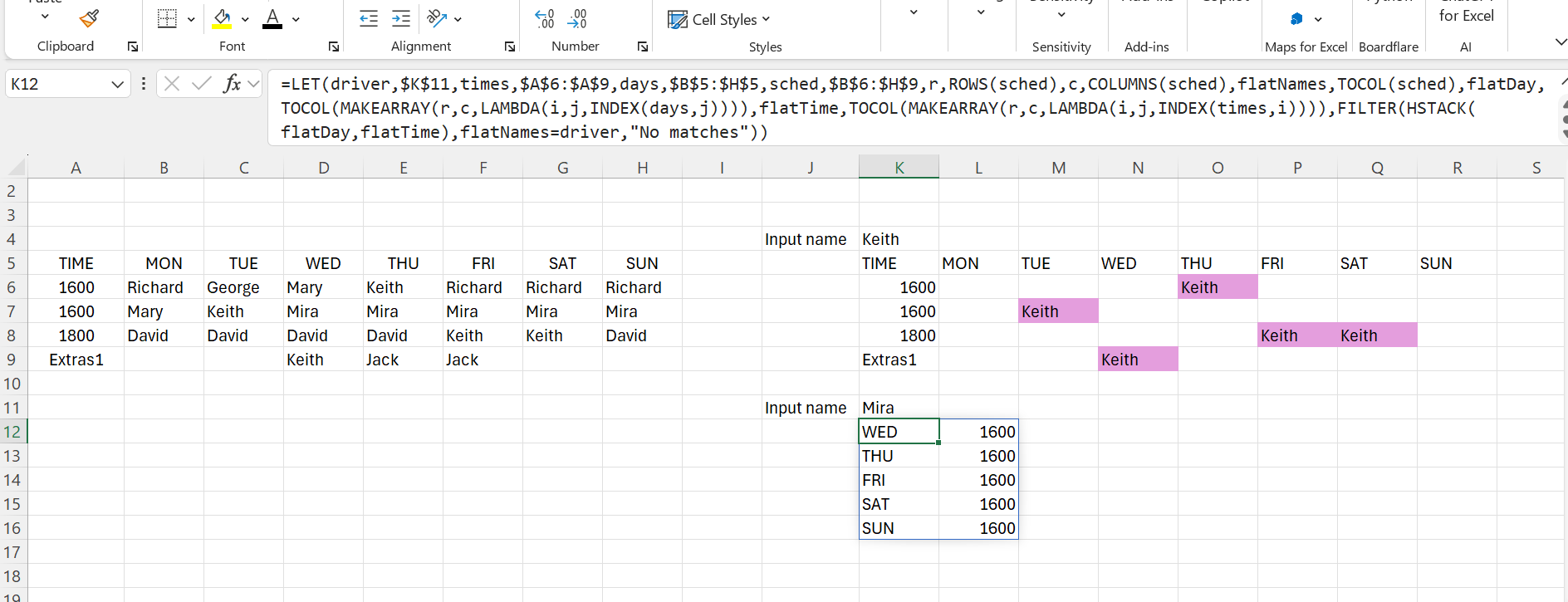The height and width of the screenshot is (602, 1568).
Task: Open the Alignment settings dialog launcher
Action: [x=510, y=46]
